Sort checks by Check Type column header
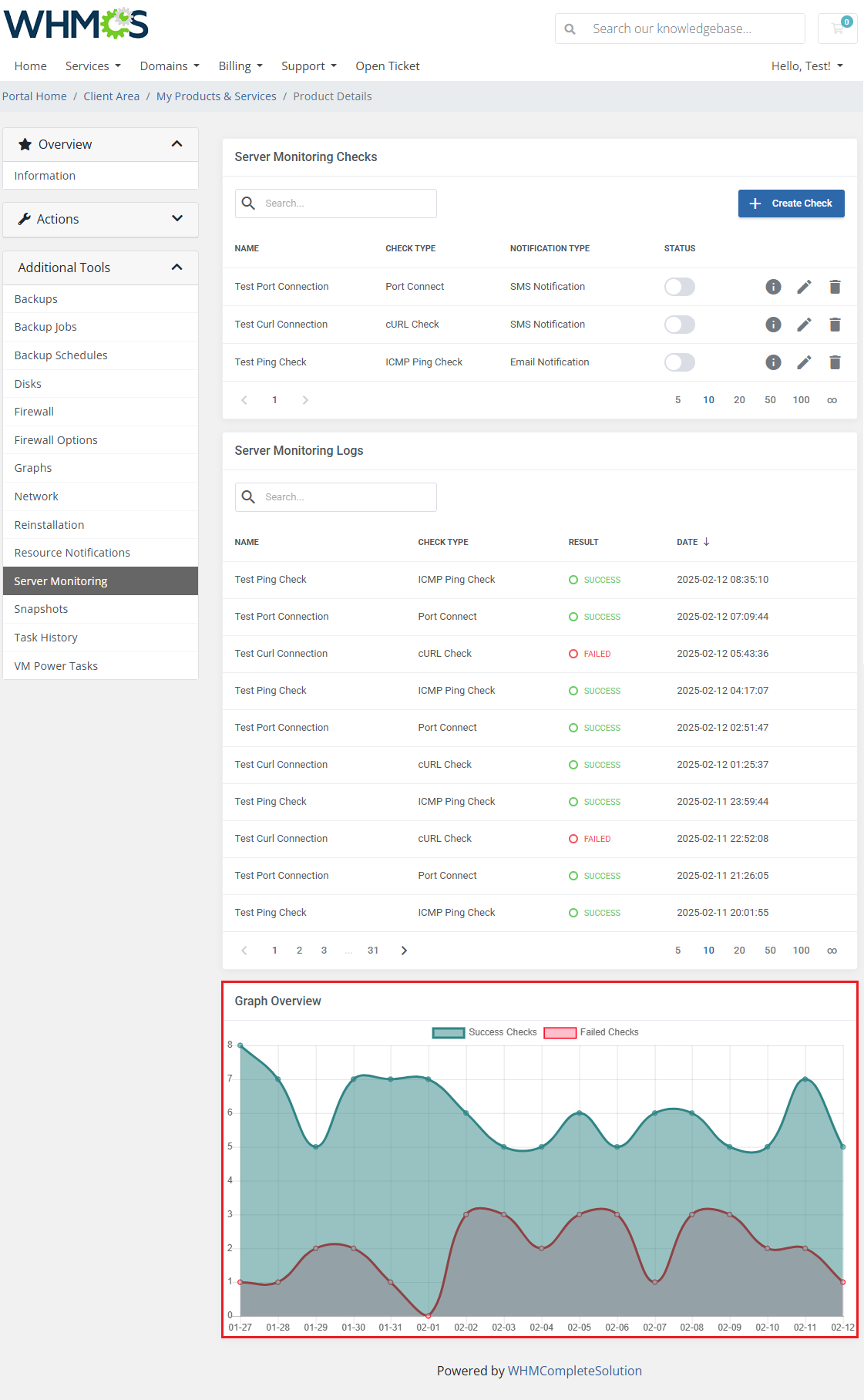This screenshot has height=1400, width=864. [x=411, y=248]
